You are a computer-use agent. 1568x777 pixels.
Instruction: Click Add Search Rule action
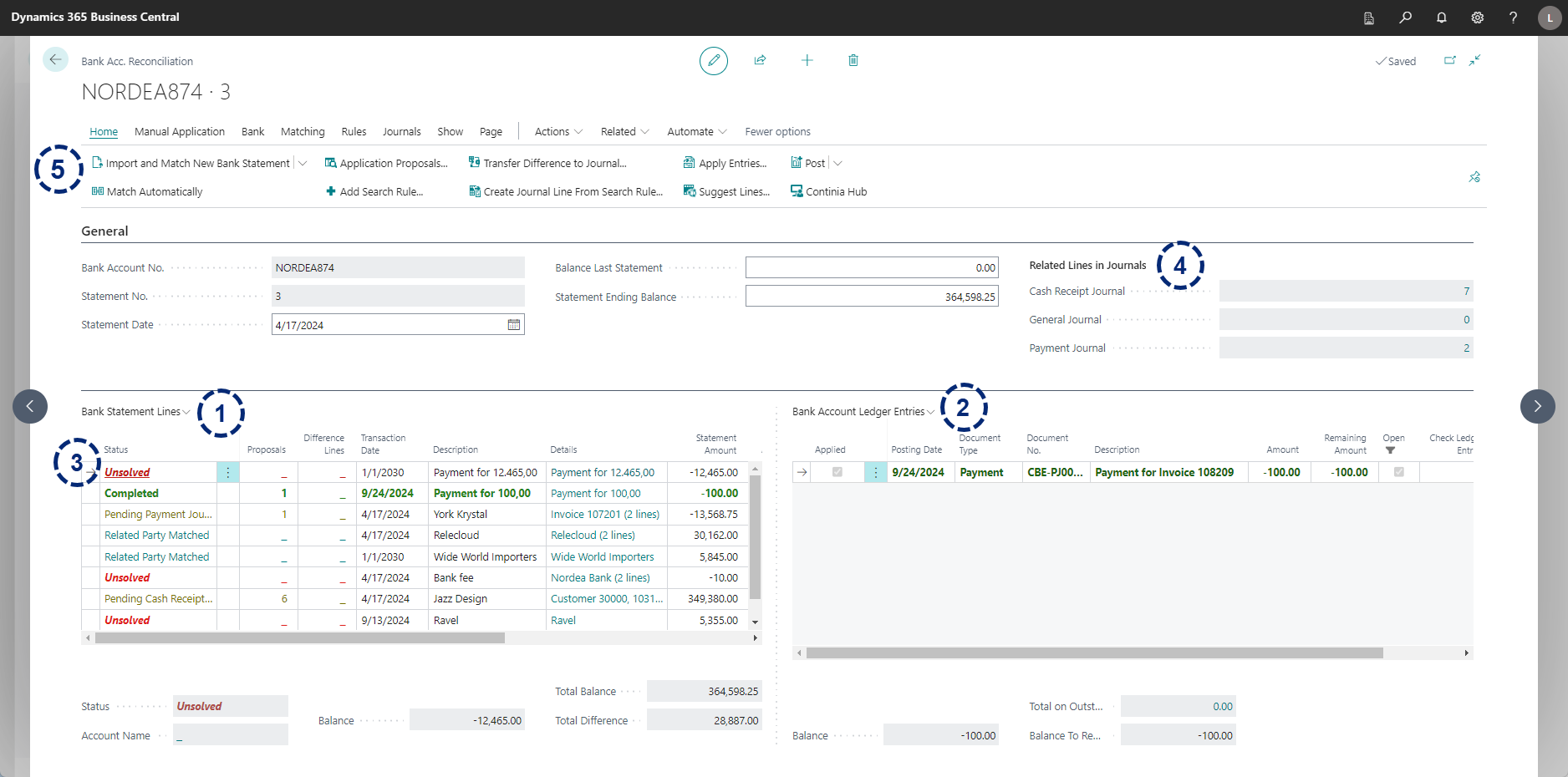point(374,191)
